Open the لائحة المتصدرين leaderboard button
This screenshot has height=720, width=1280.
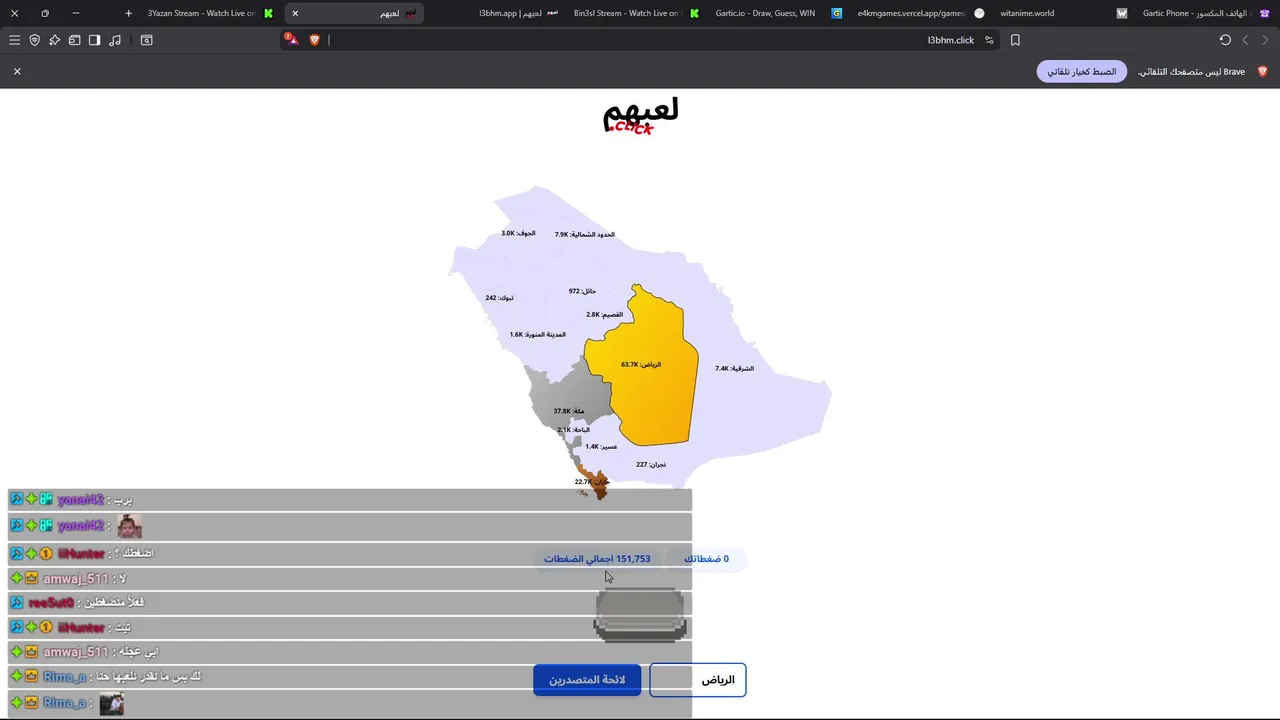[x=587, y=680]
